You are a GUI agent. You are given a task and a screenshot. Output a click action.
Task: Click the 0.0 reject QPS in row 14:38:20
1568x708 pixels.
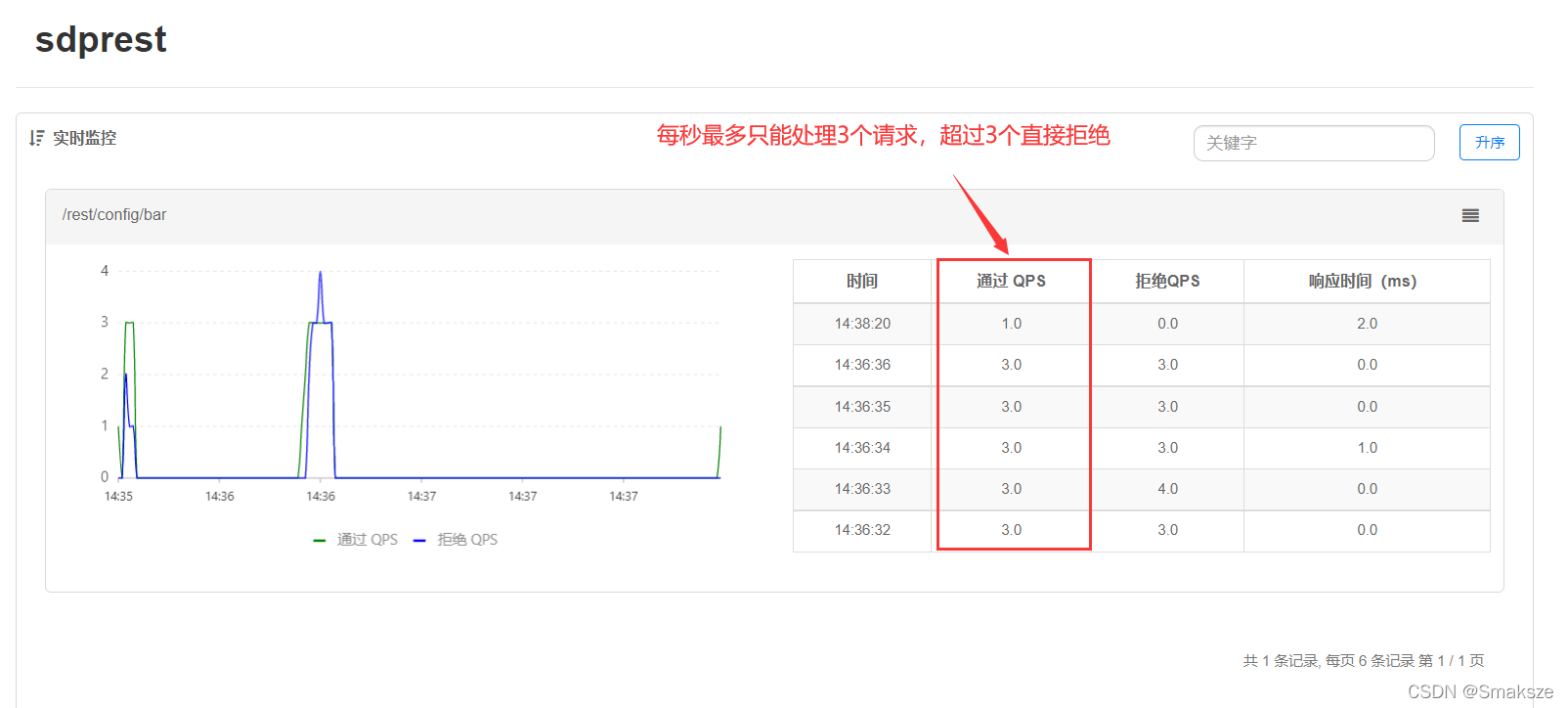point(1167,324)
